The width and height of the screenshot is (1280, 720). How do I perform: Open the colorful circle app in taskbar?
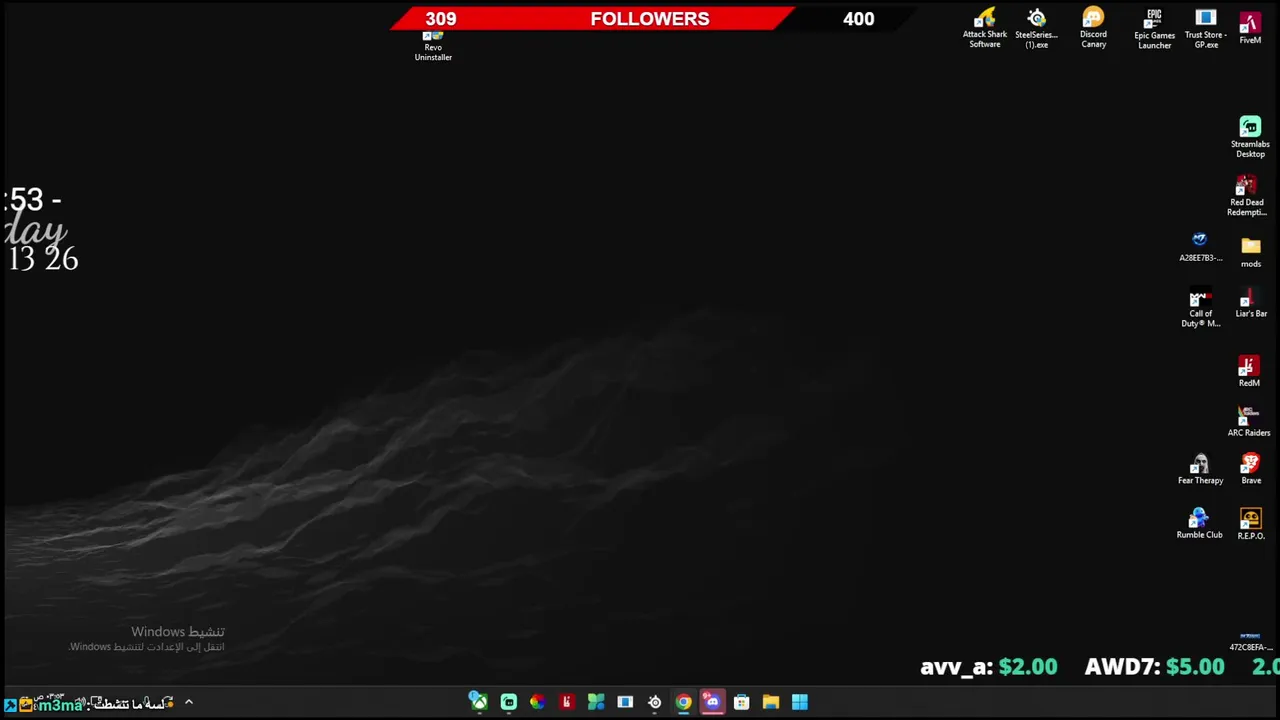[x=537, y=702]
